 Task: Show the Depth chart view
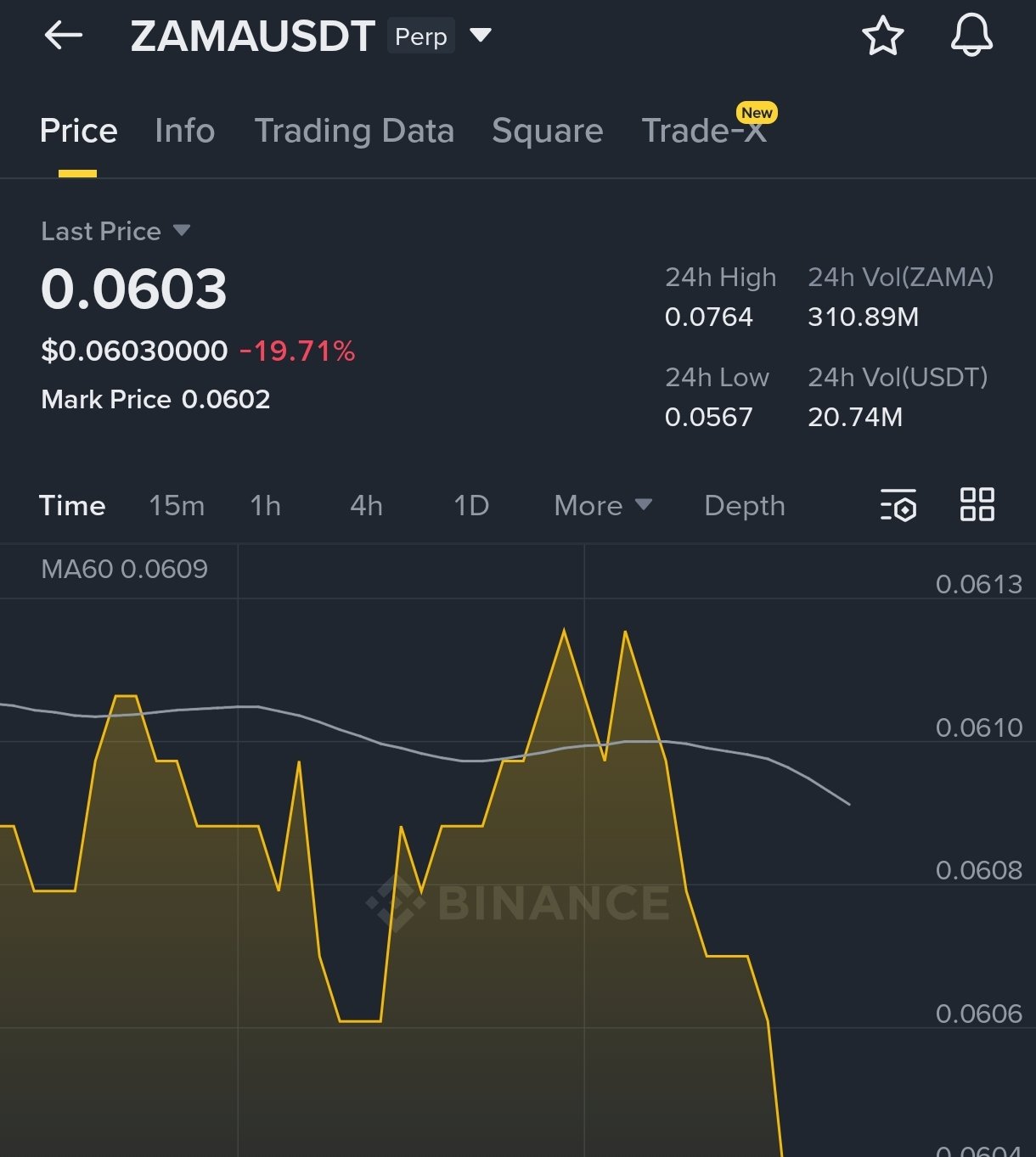point(744,506)
